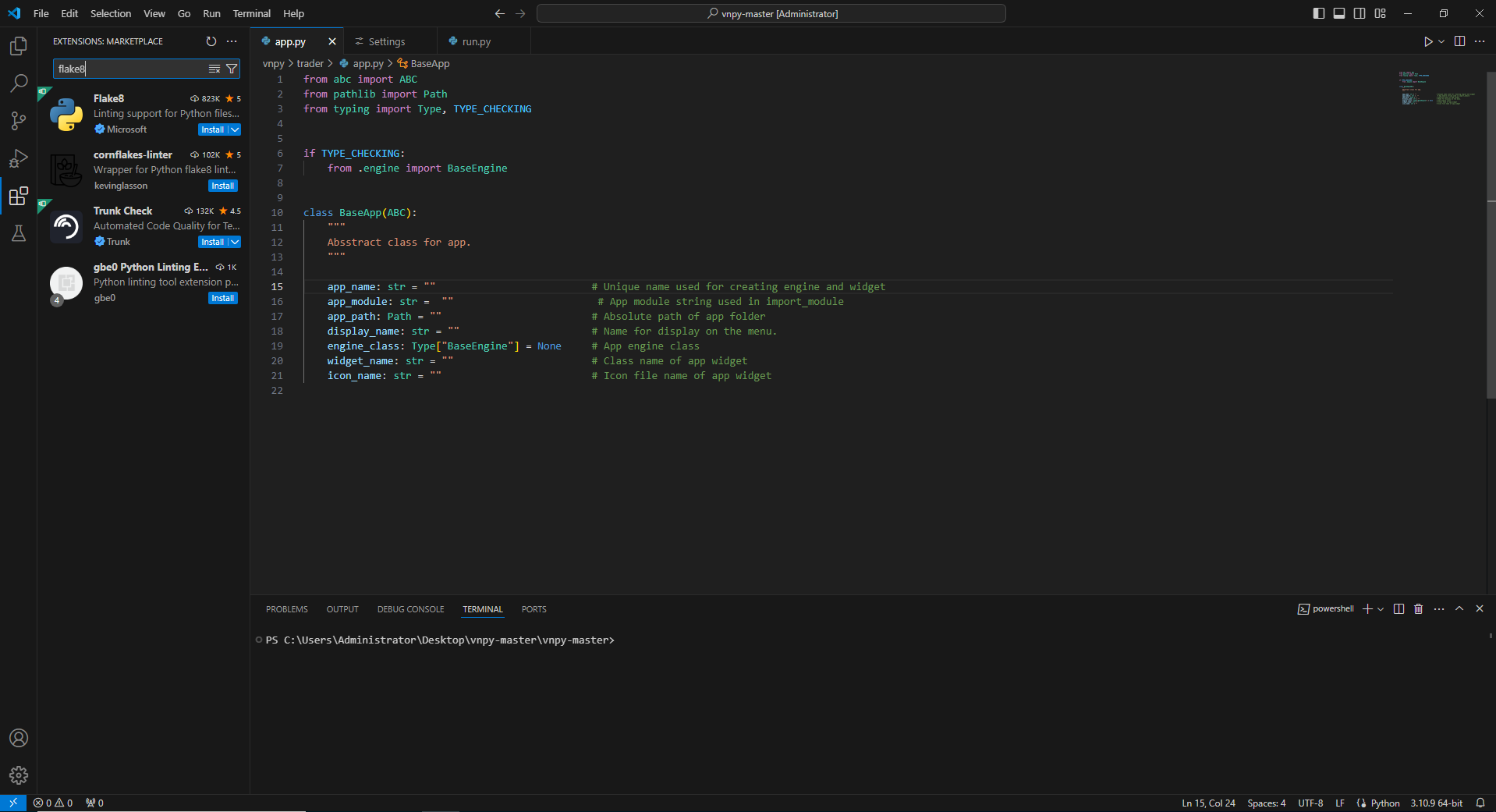Open the Search view in activity bar
The image size is (1496, 812).
click(19, 83)
